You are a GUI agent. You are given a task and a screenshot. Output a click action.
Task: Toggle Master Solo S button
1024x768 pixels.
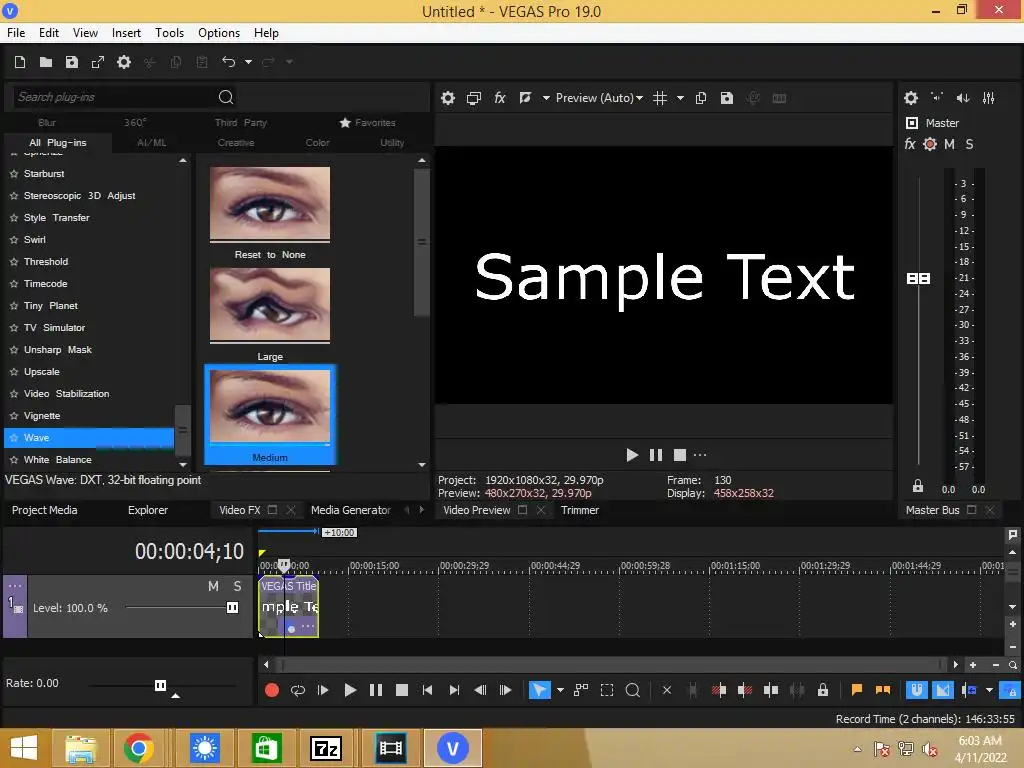(970, 144)
